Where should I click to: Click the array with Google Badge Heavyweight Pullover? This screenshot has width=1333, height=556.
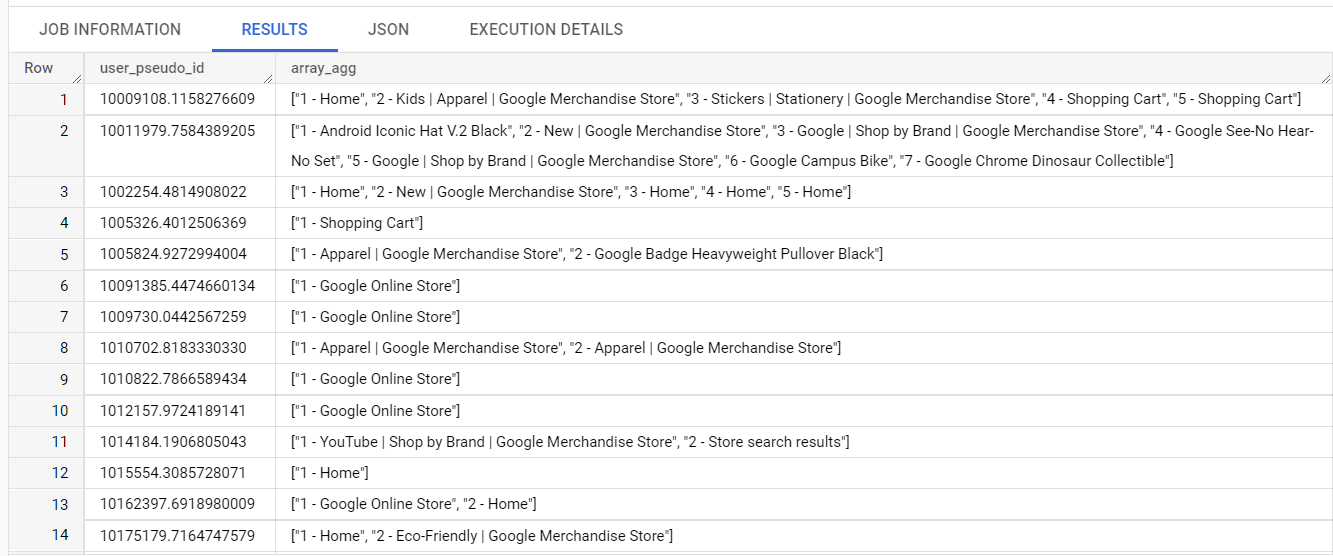[587, 254]
